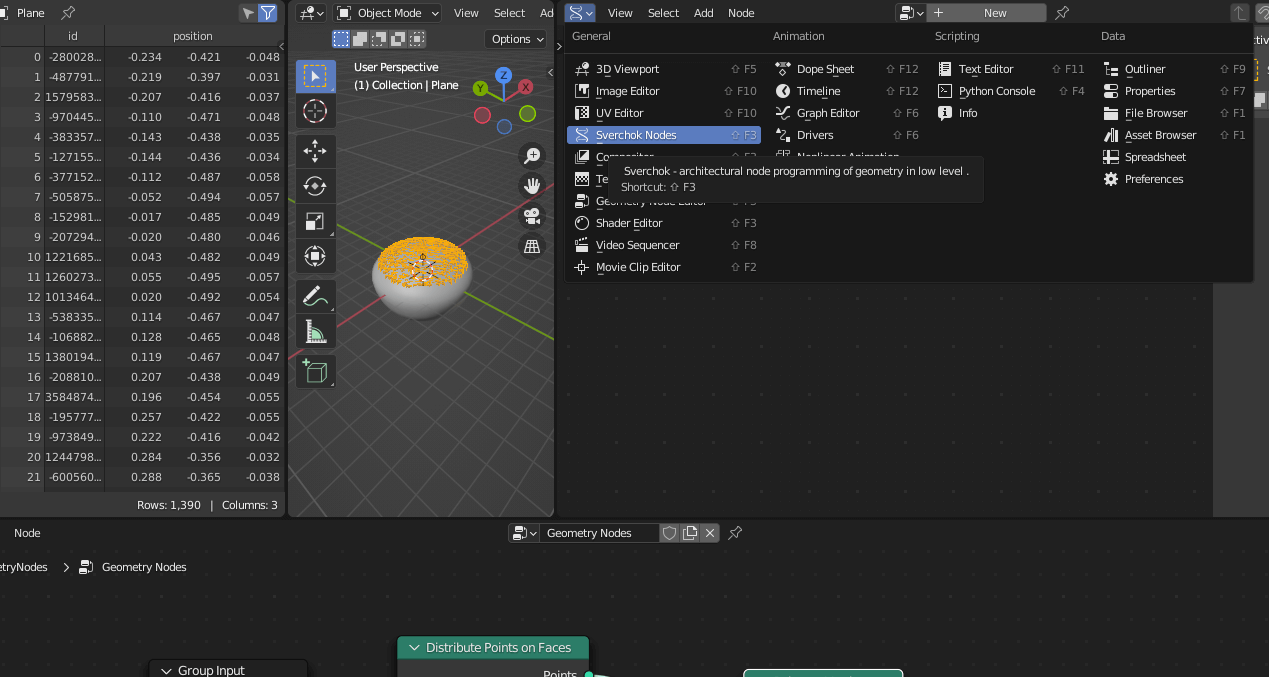The height and width of the screenshot is (677, 1269).
Task: Choose the Annotate pencil tool
Action: (315, 296)
